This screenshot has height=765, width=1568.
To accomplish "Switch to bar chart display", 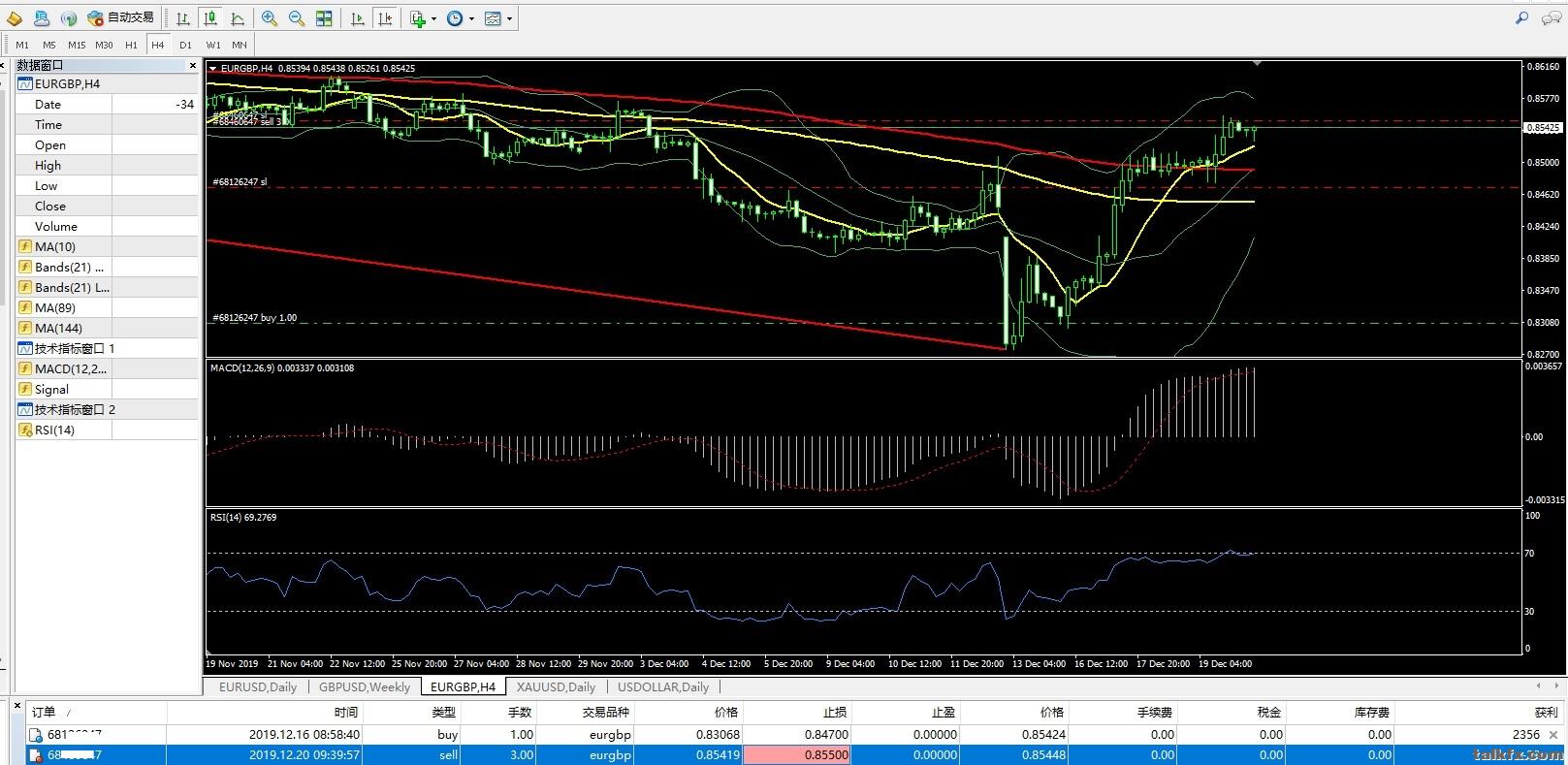I will [x=182, y=17].
